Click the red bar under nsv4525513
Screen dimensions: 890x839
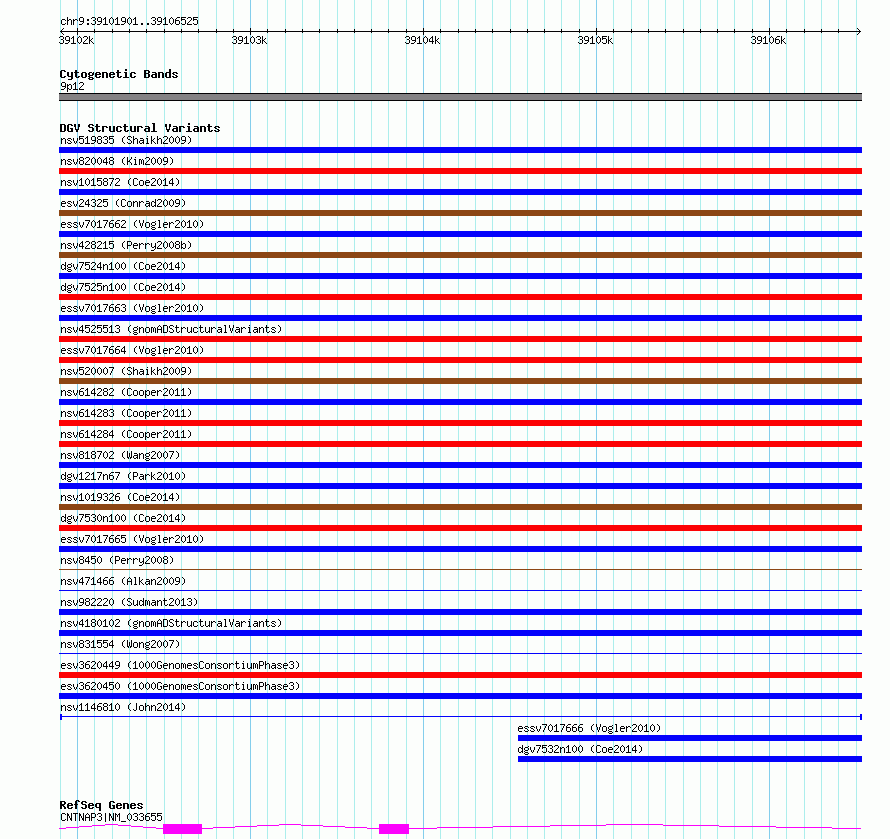[460, 339]
